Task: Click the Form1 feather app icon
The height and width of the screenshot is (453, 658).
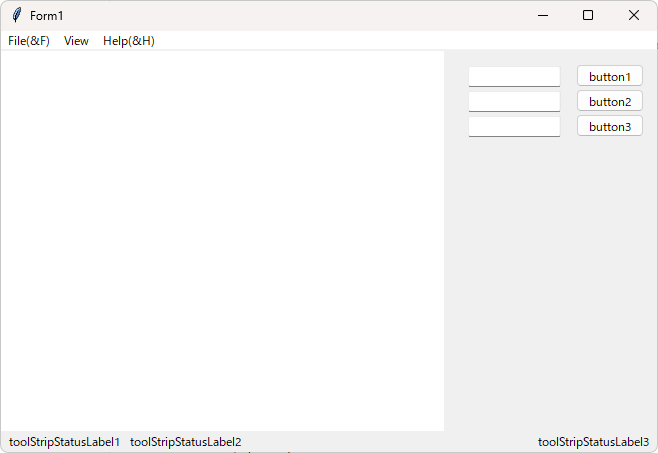Action: [17, 15]
